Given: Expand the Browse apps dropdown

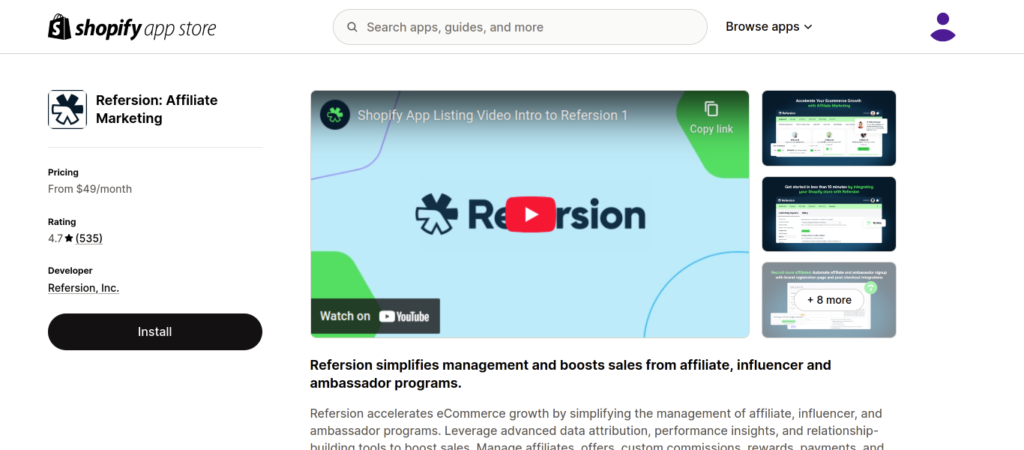Looking at the screenshot, I should [769, 27].
